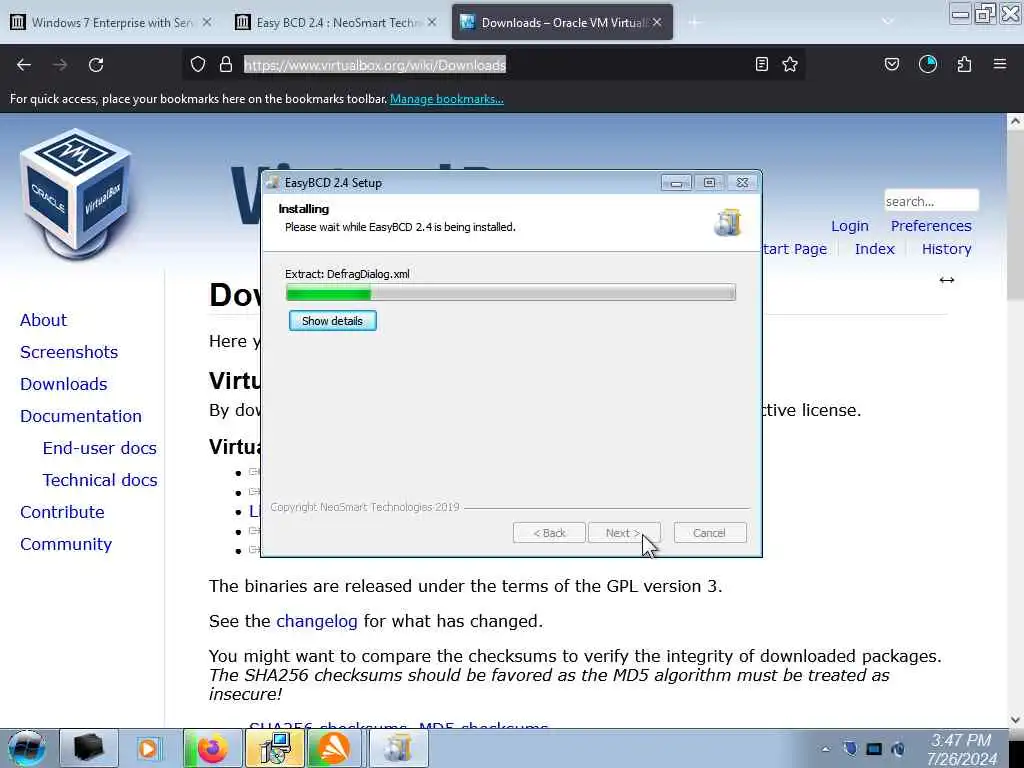1024x768 pixels.
Task: Click the Login link
Action: pos(850,226)
